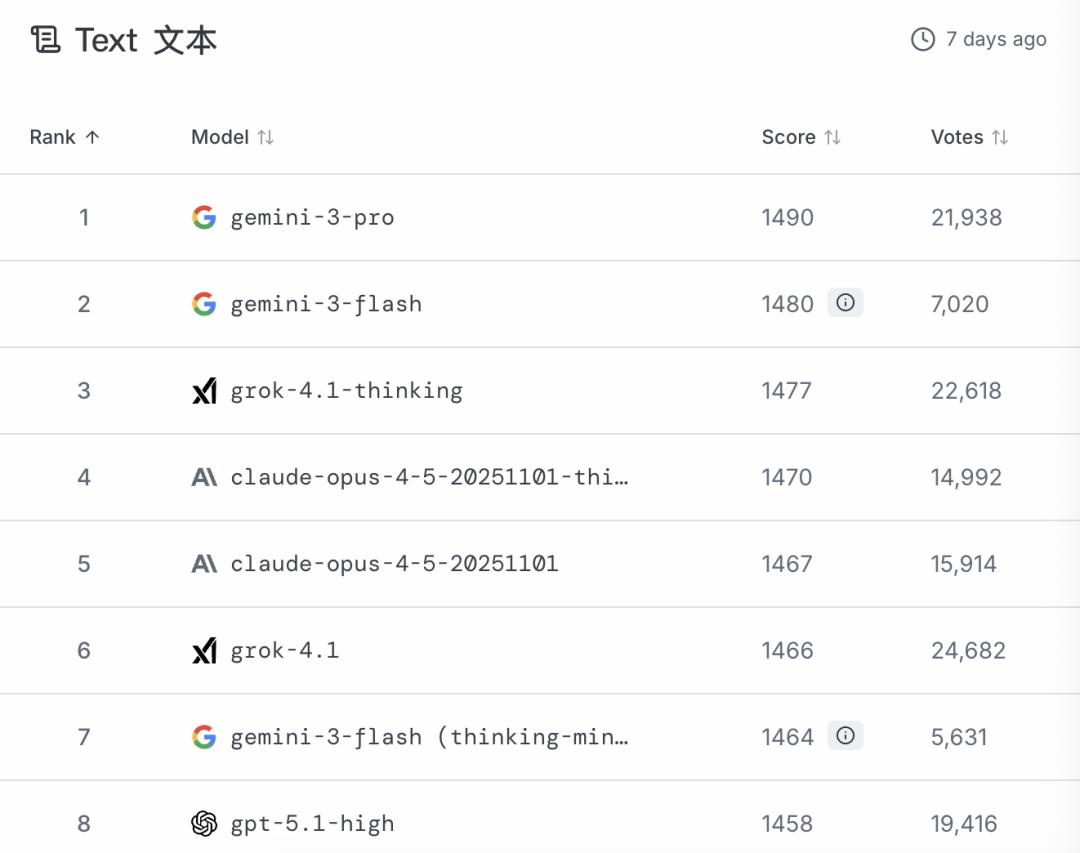Click the Google logo next to gemini-3-pro
Screen dimensions: 1080x853
[204, 217]
